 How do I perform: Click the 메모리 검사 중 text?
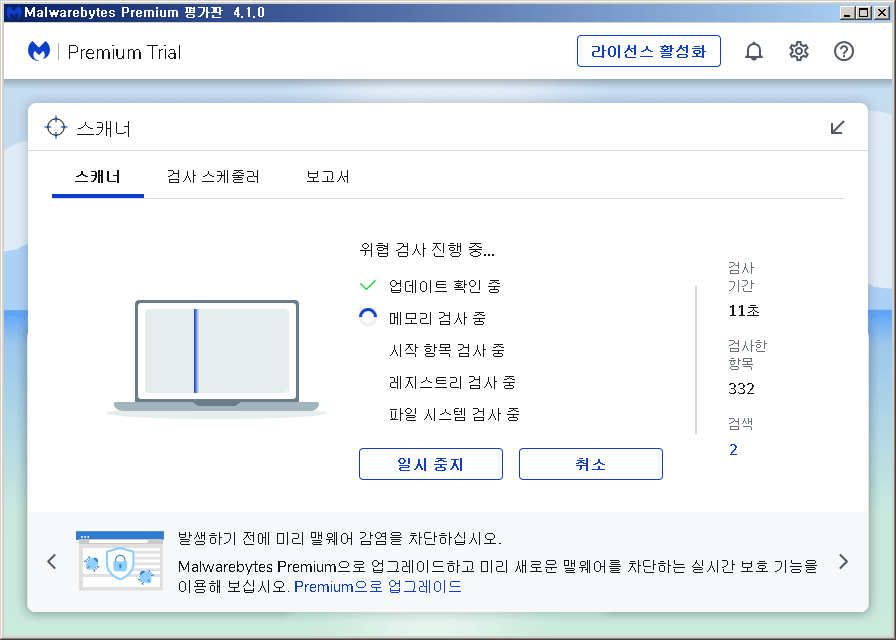pyautogui.click(x=437, y=318)
